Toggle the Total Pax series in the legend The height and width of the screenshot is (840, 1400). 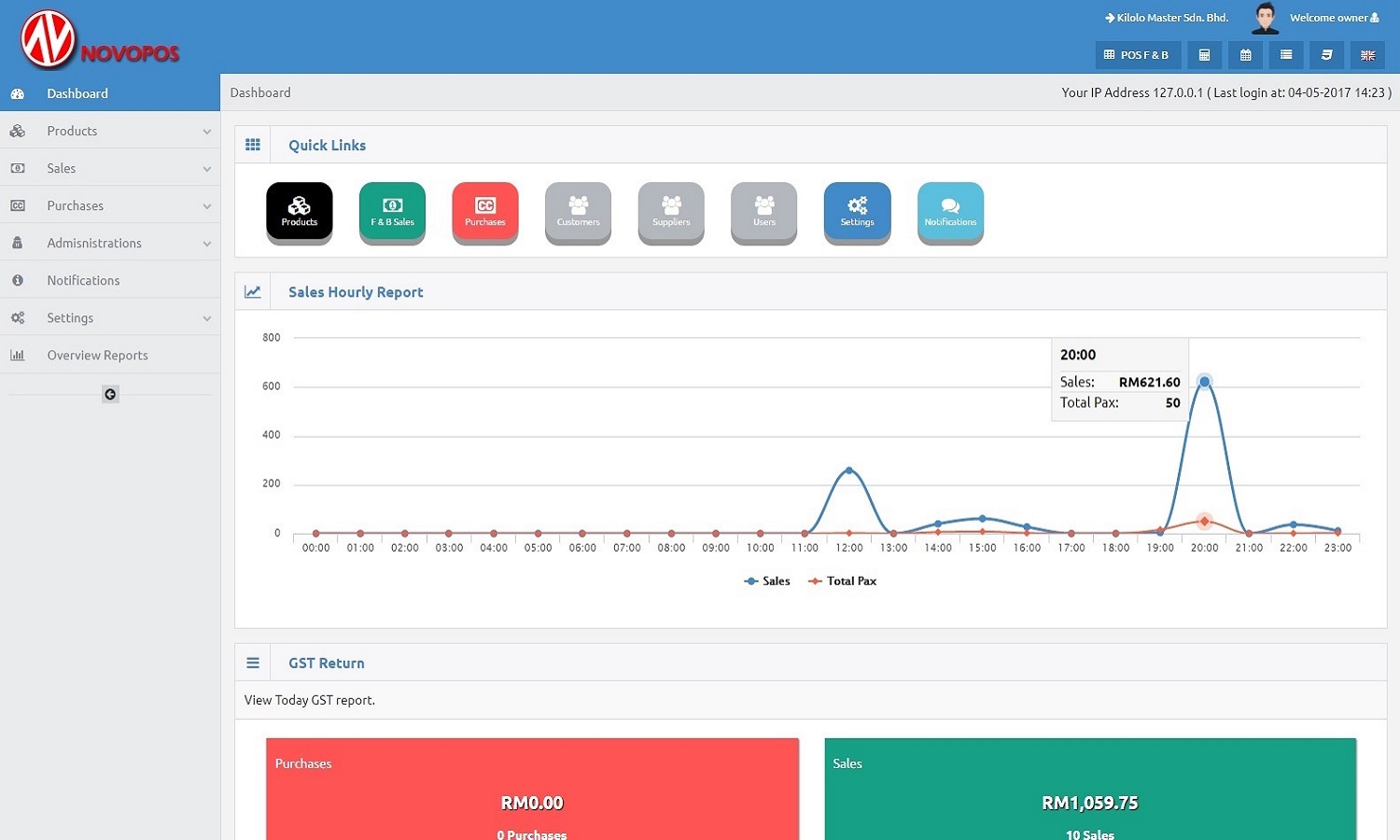[x=843, y=581]
